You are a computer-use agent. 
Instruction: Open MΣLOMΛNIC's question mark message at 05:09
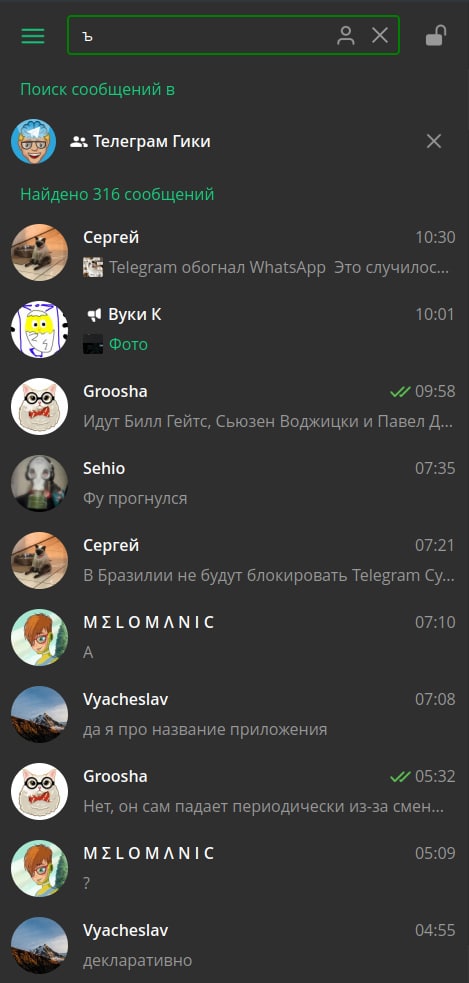point(234,870)
